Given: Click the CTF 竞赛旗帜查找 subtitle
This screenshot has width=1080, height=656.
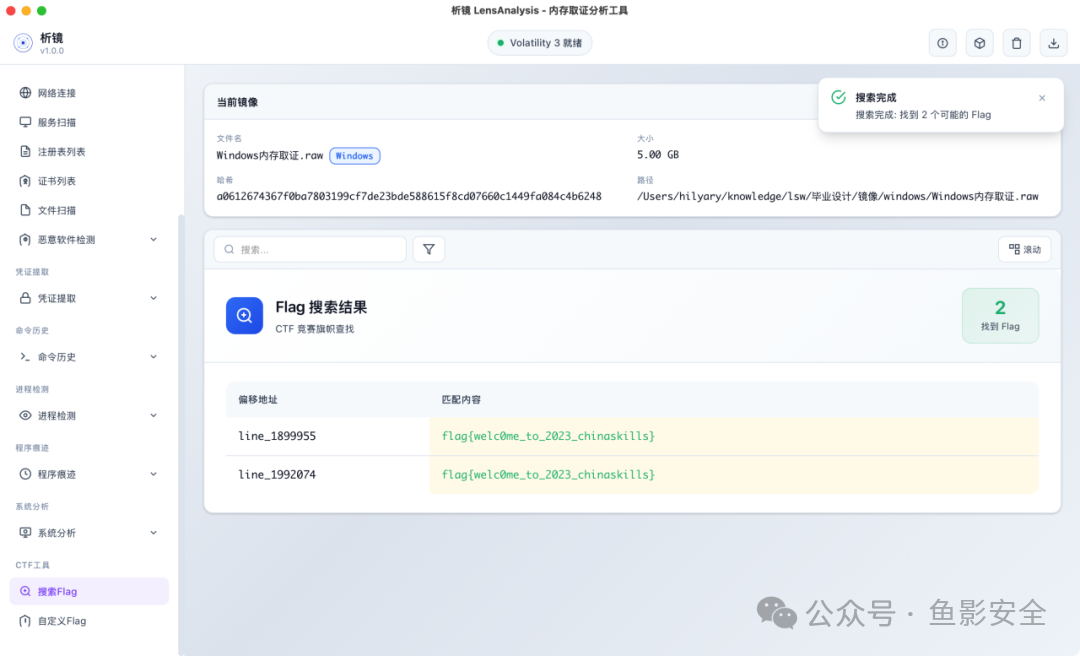Looking at the screenshot, I should point(315,329).
